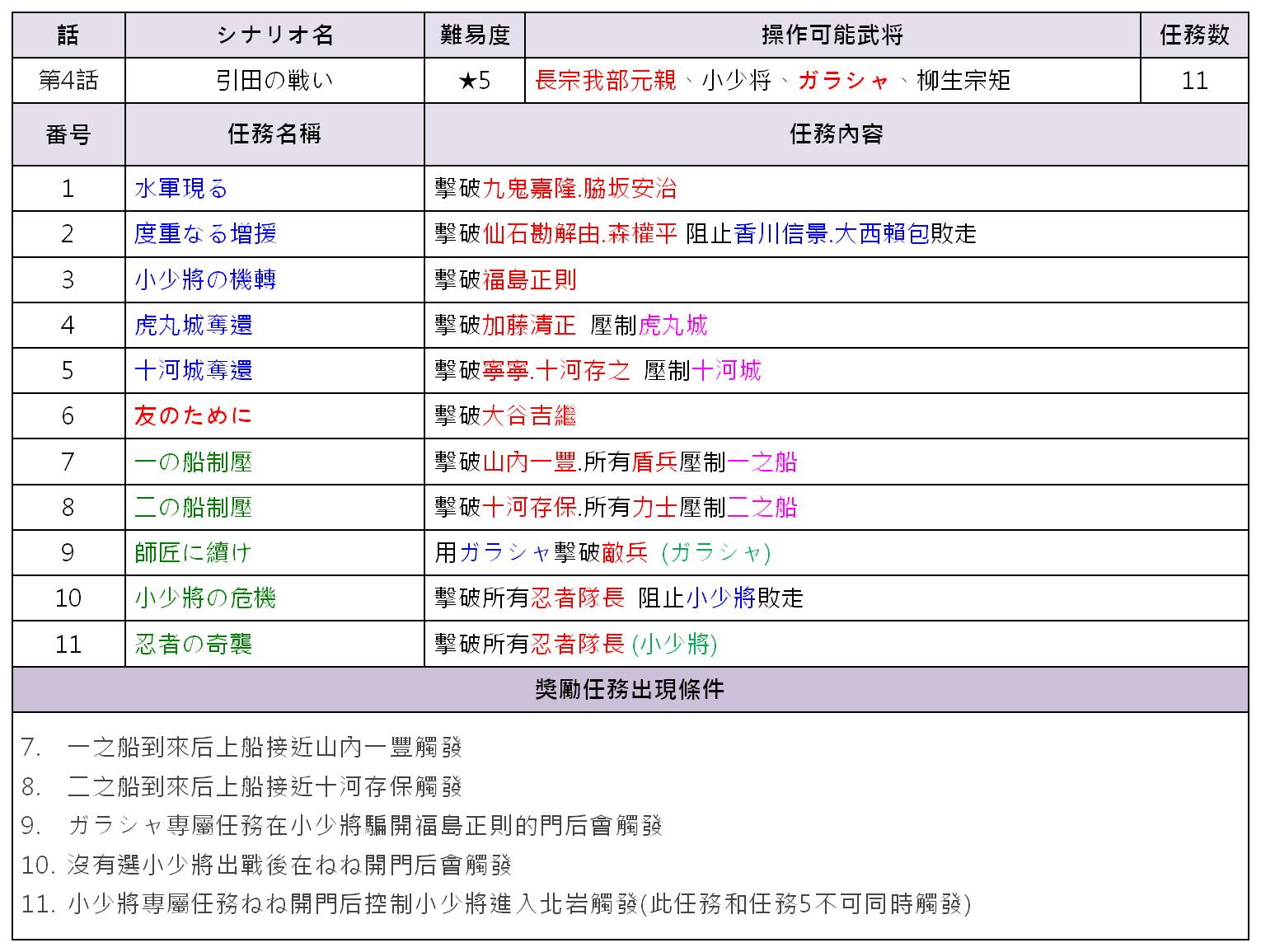Click the number cell for mission 6 '友のために'

(x=68, y=416)
